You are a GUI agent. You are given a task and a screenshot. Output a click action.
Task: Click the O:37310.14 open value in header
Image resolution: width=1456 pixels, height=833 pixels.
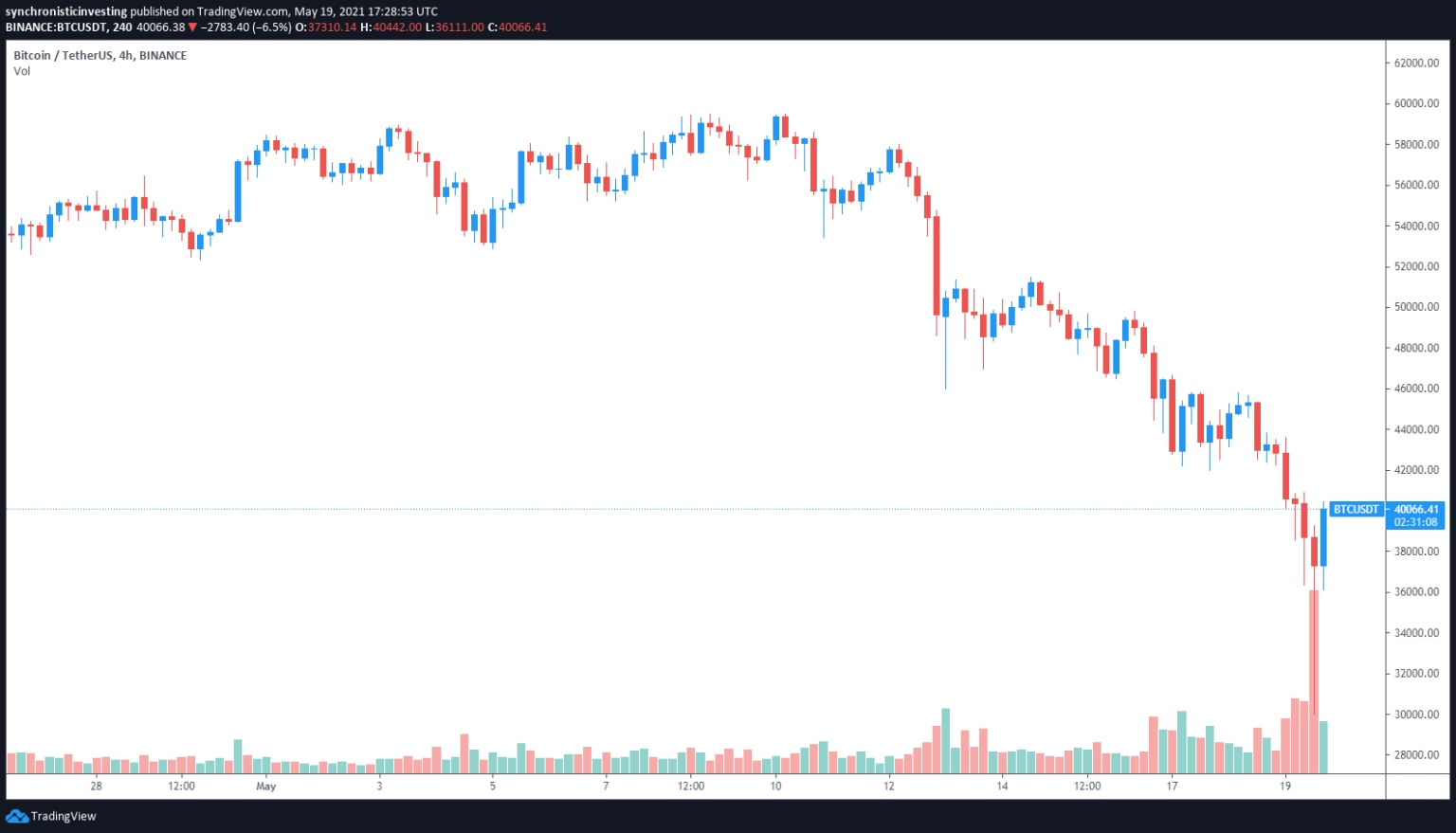tap(326, 27)
